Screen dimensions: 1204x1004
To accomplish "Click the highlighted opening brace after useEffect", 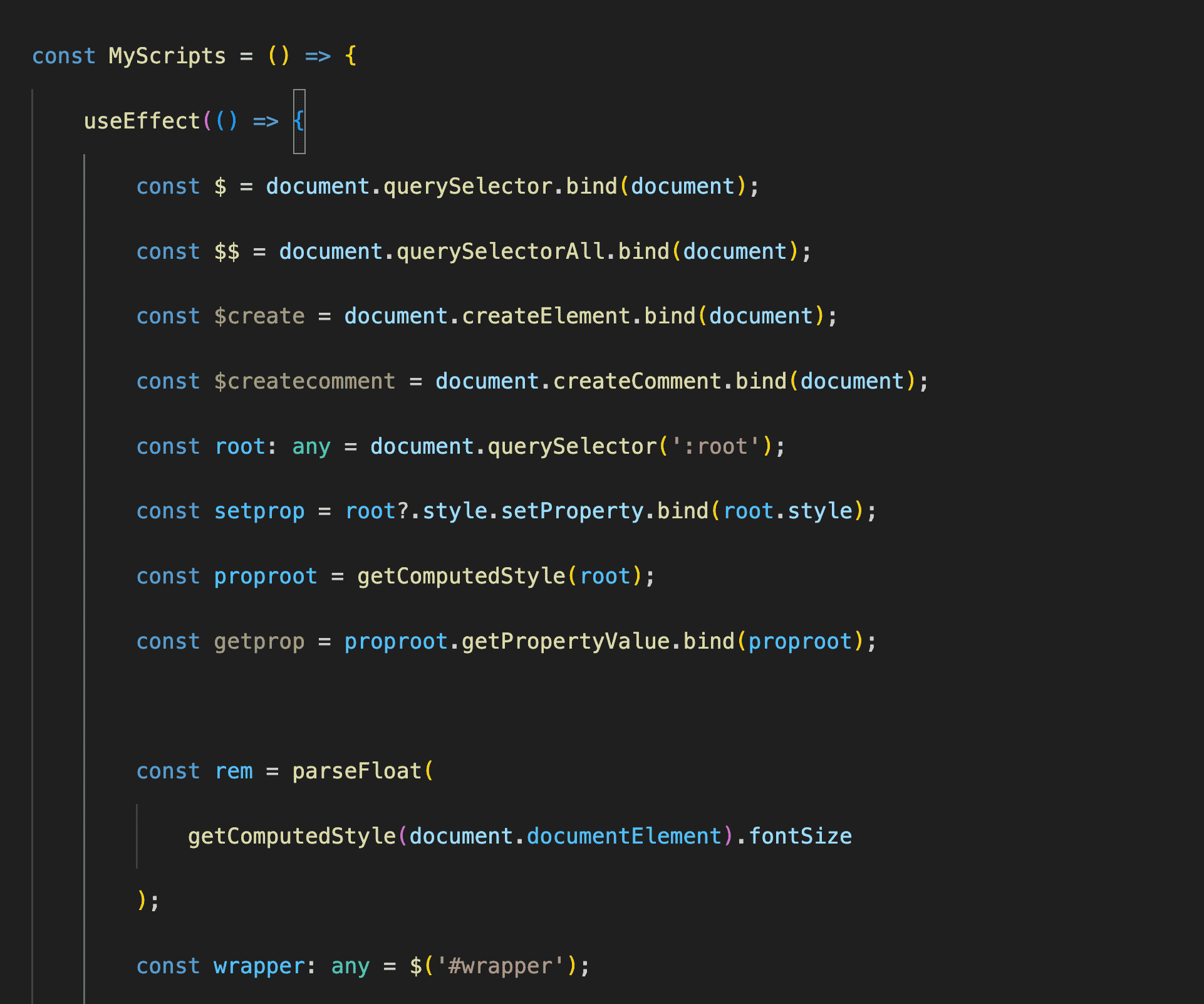I will [299, 121].
